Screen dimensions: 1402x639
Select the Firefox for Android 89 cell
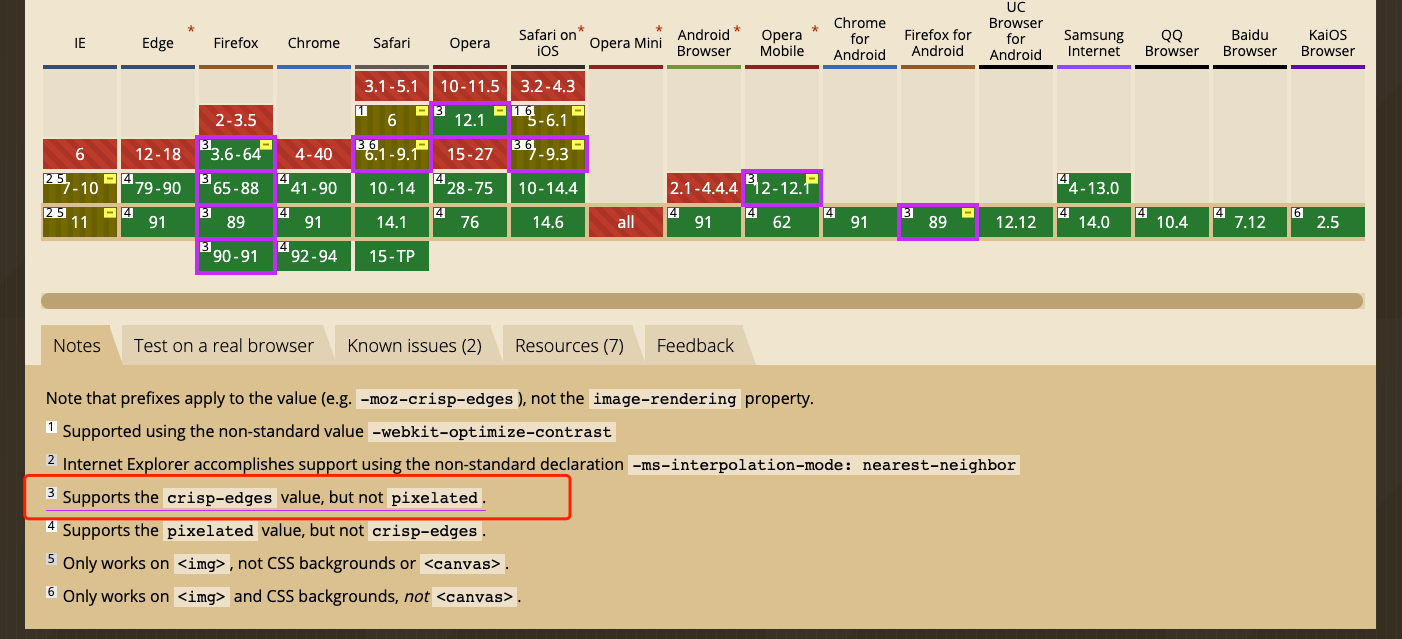938,222
